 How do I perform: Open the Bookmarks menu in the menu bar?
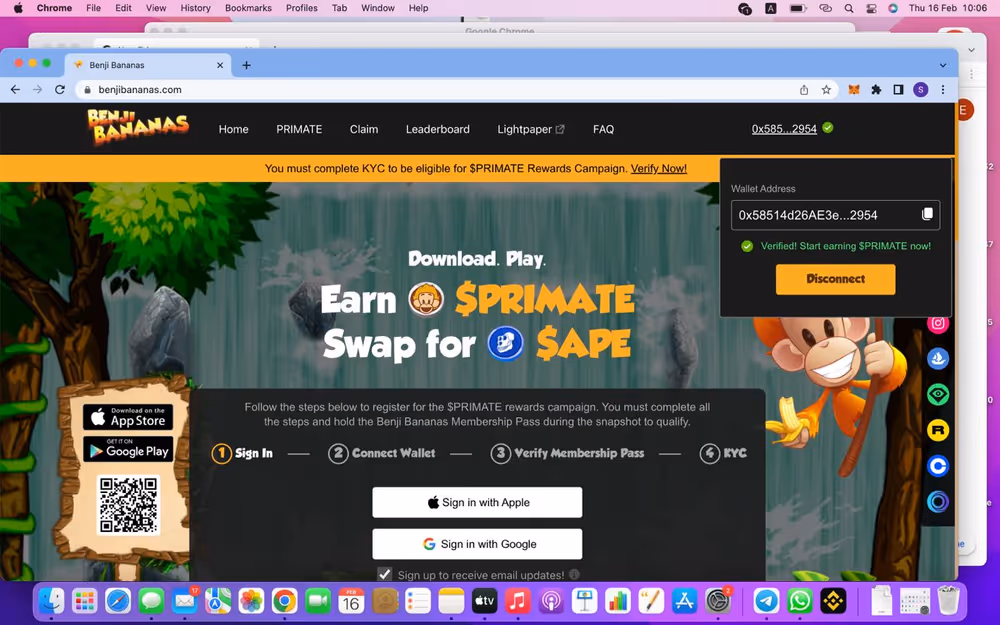click(248, 8)
